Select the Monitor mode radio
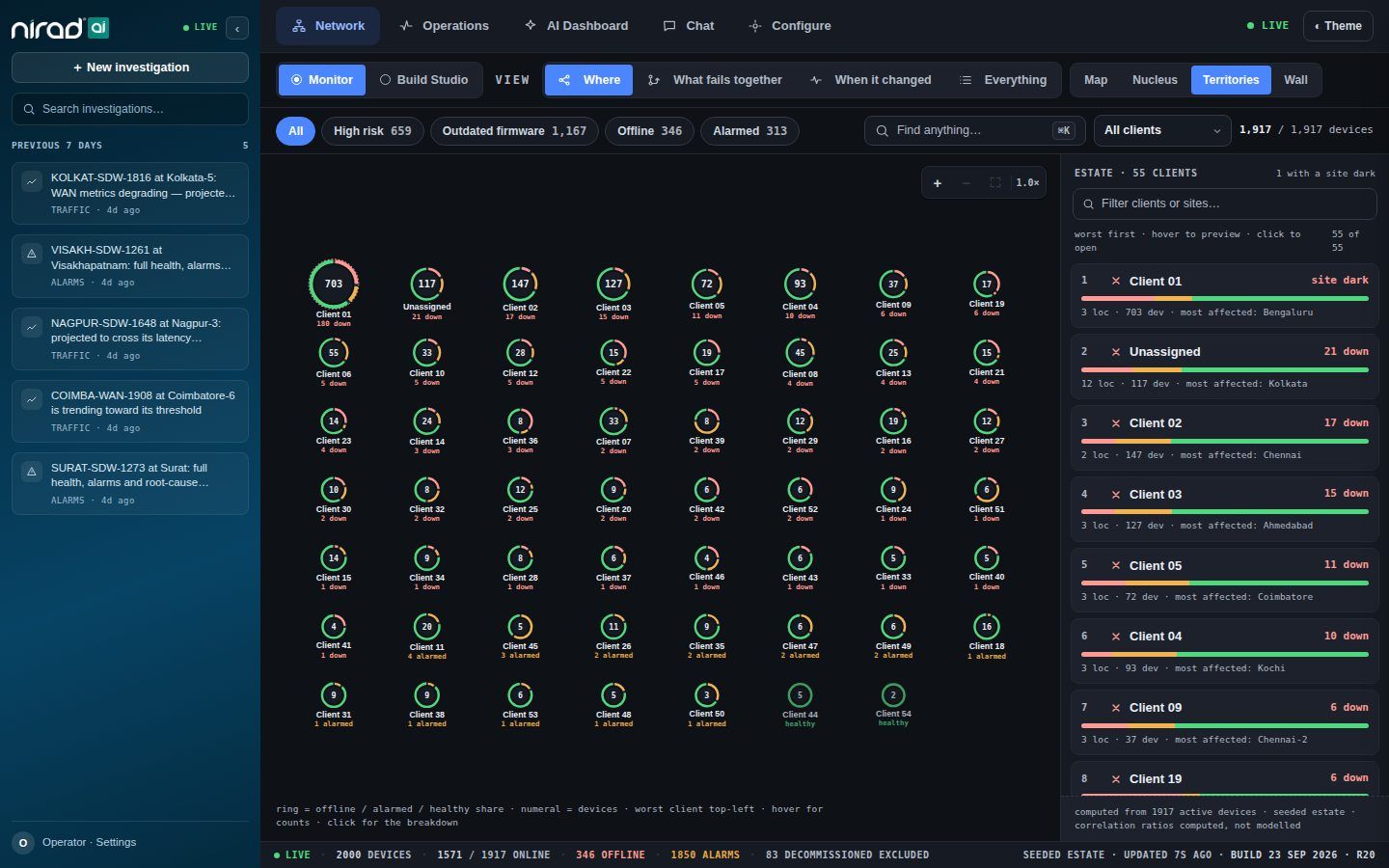The height and width of the screenshot is (868, 1389). point(322,80)
